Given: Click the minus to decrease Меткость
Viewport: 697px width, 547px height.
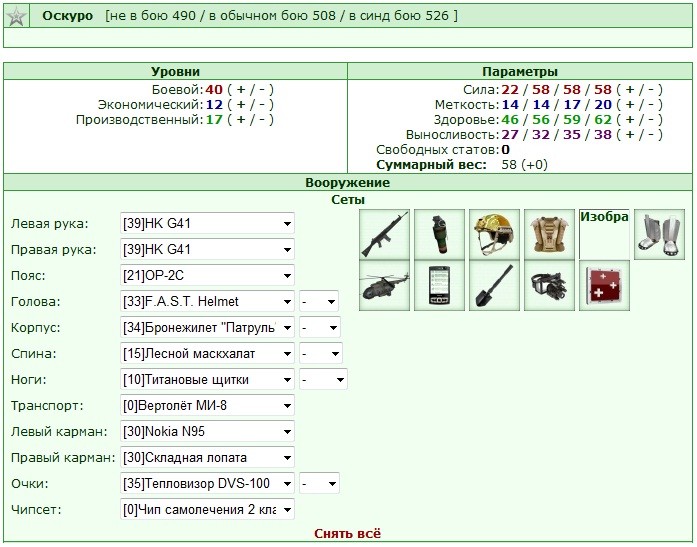Looking at the screenshot, I should click(651, 105).
